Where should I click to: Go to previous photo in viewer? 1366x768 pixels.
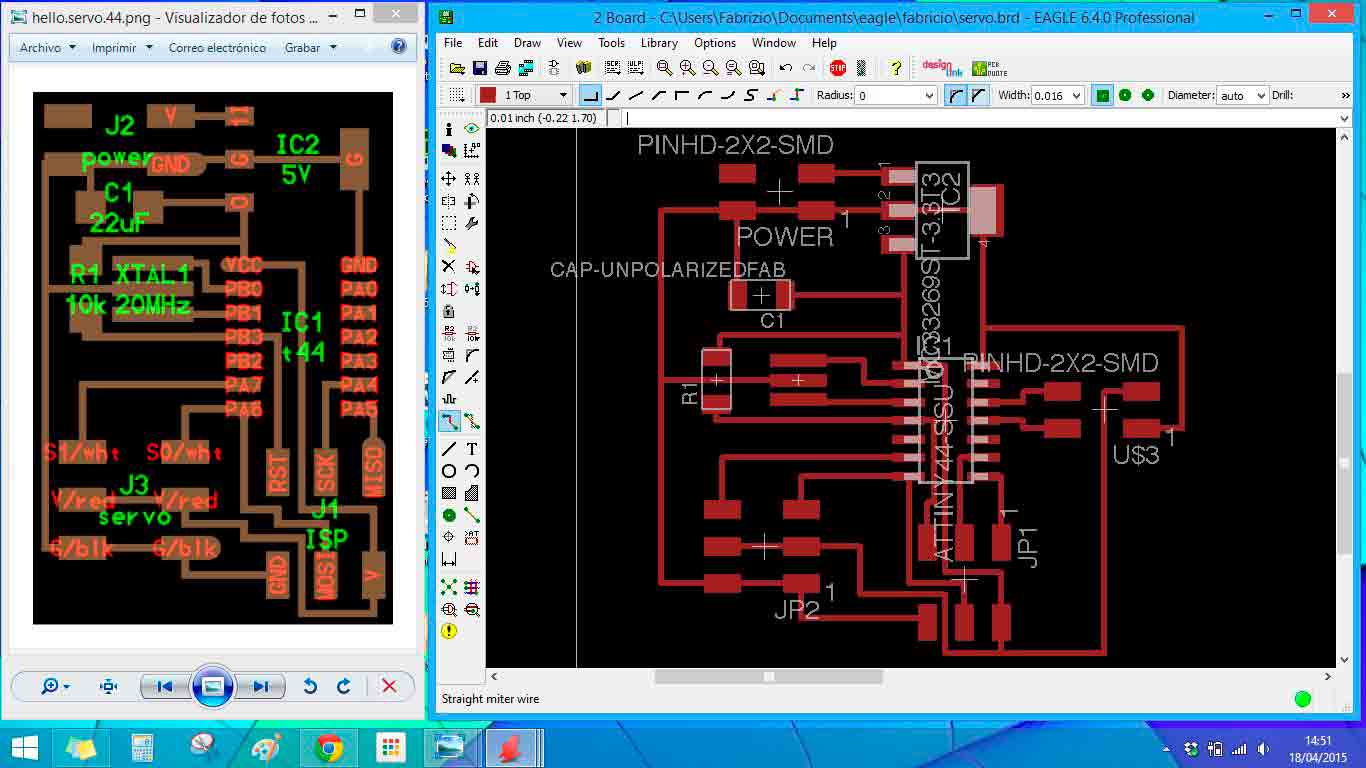(165, 686)
